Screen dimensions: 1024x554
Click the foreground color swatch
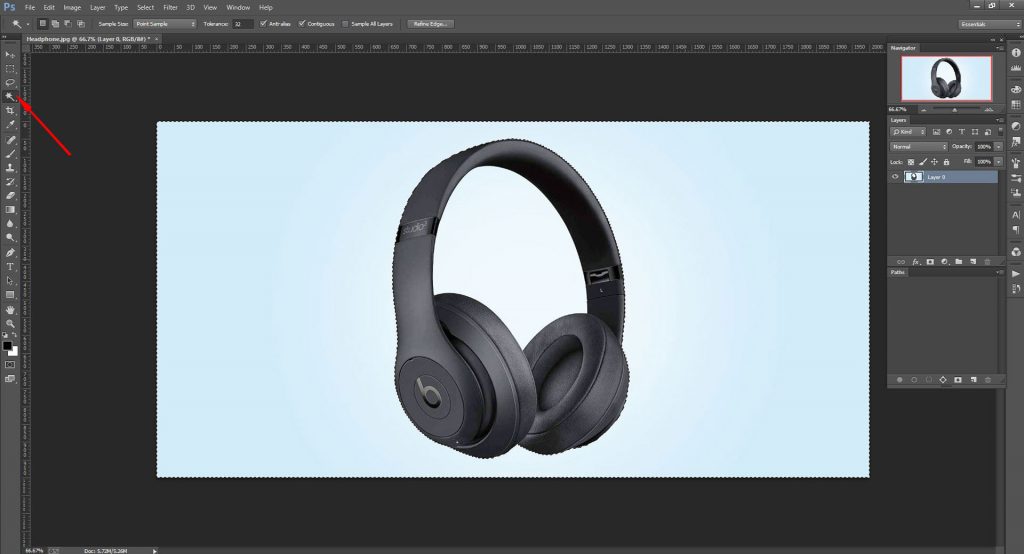pos(7,346)
